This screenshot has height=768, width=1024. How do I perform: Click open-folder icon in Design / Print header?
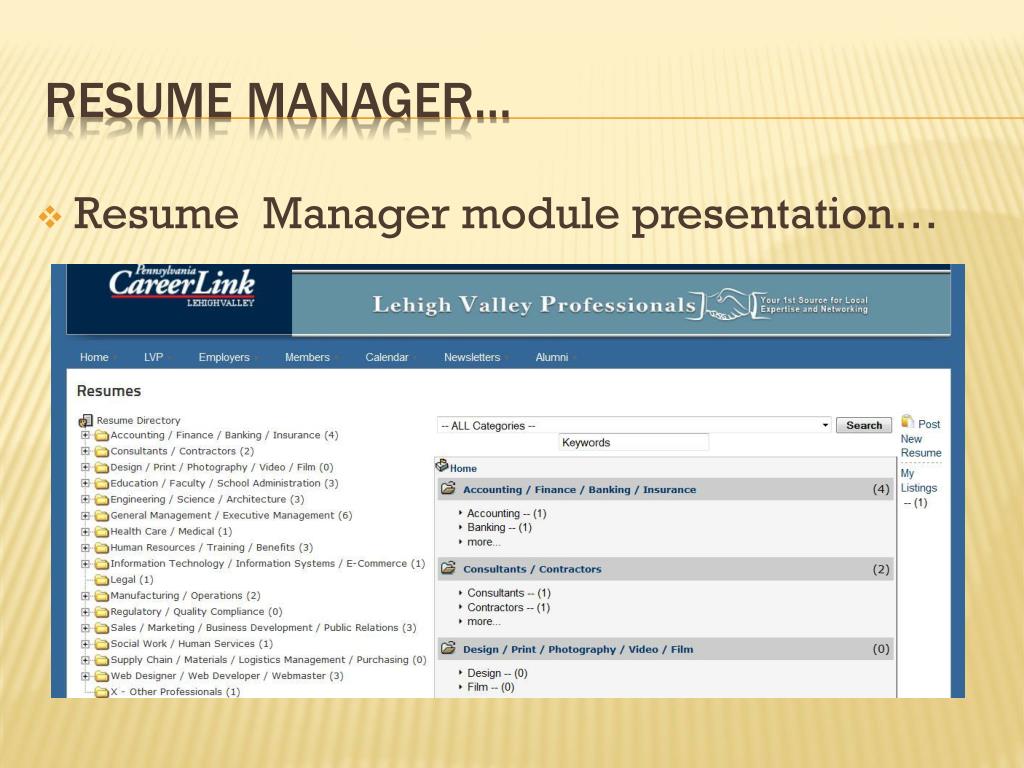448,648
